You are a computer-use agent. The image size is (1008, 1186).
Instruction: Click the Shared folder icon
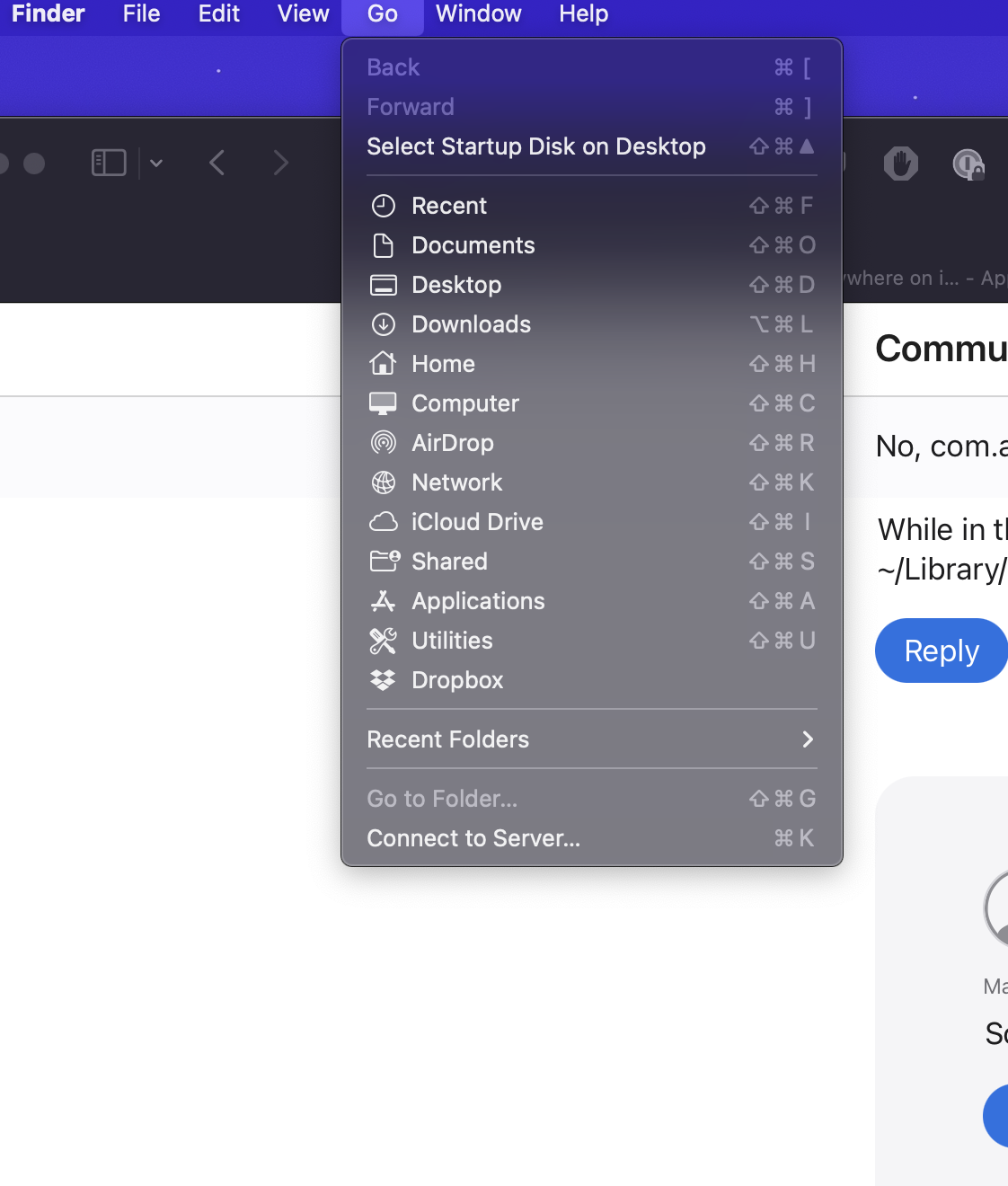pyautogui.click(x=385, y=562)
